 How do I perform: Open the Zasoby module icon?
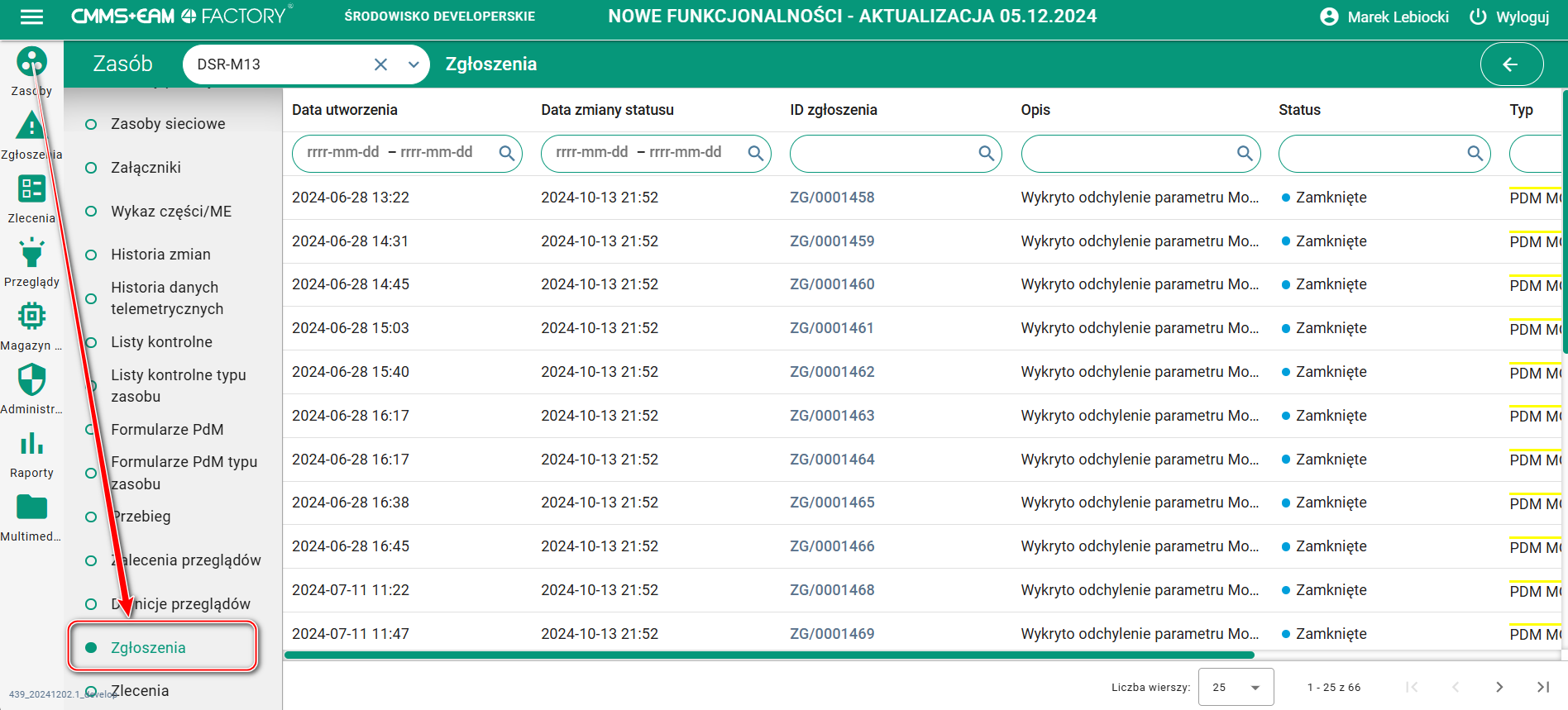[x=31, y=62]
